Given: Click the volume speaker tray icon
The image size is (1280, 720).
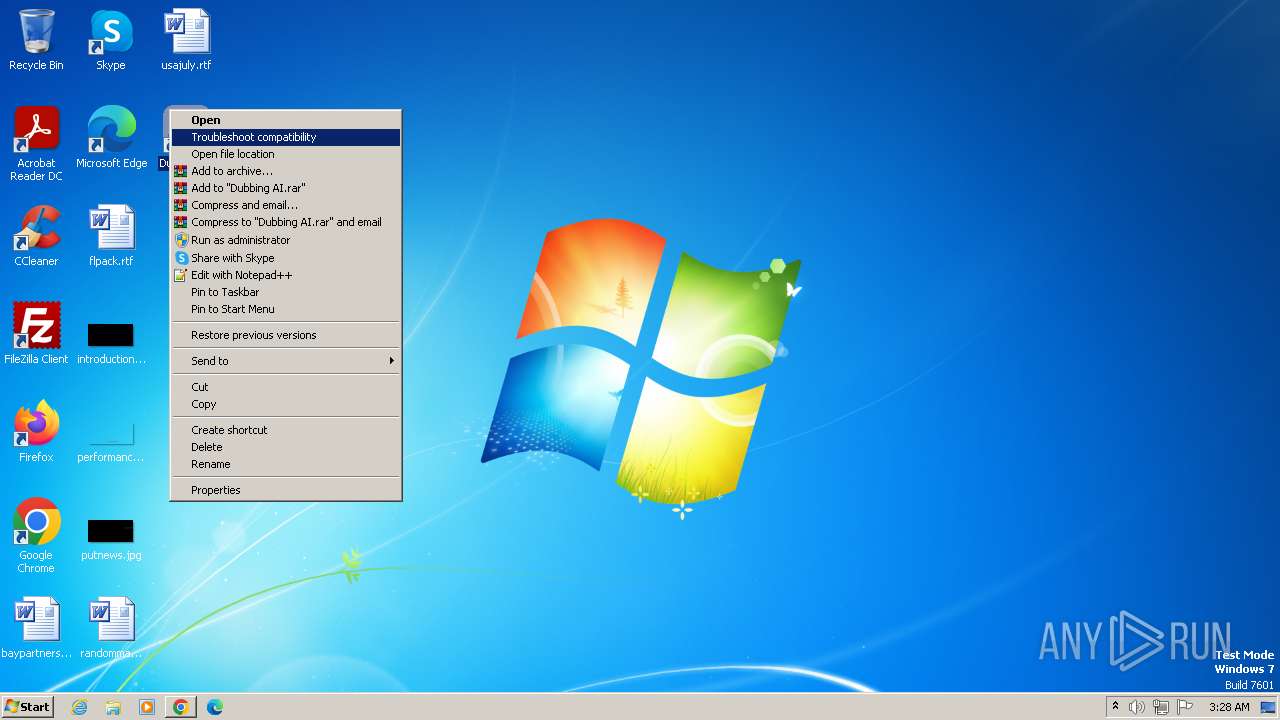Looking at the screenshot, I should point(1137,707).
